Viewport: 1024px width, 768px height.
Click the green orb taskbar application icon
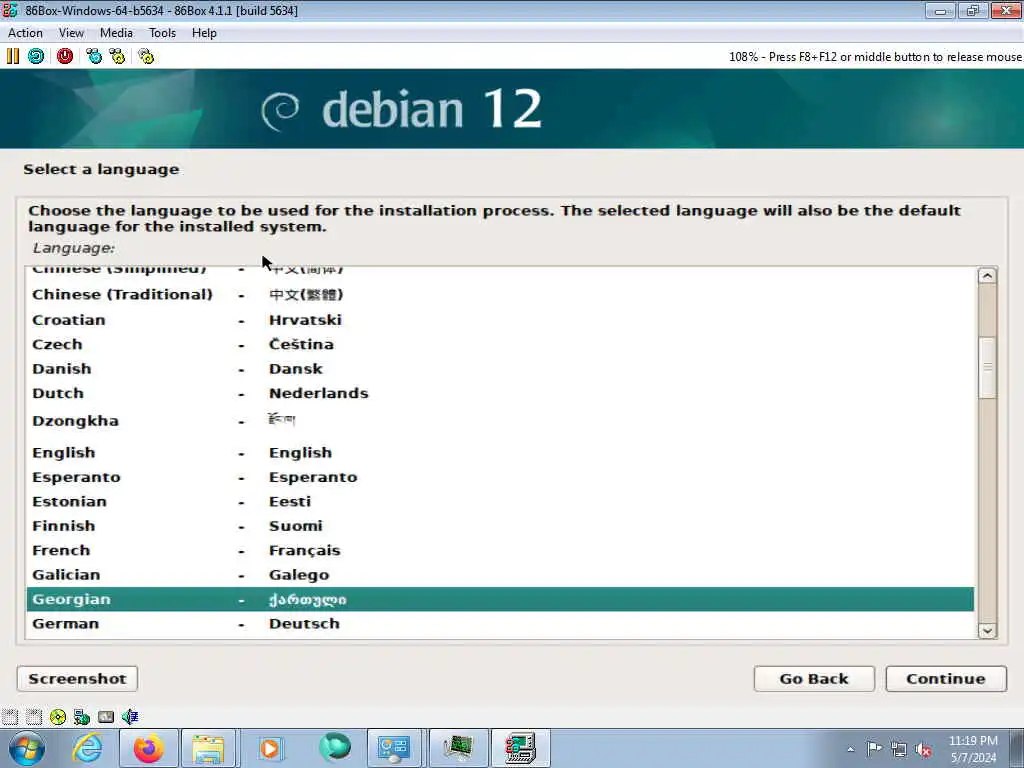[335, 748]
